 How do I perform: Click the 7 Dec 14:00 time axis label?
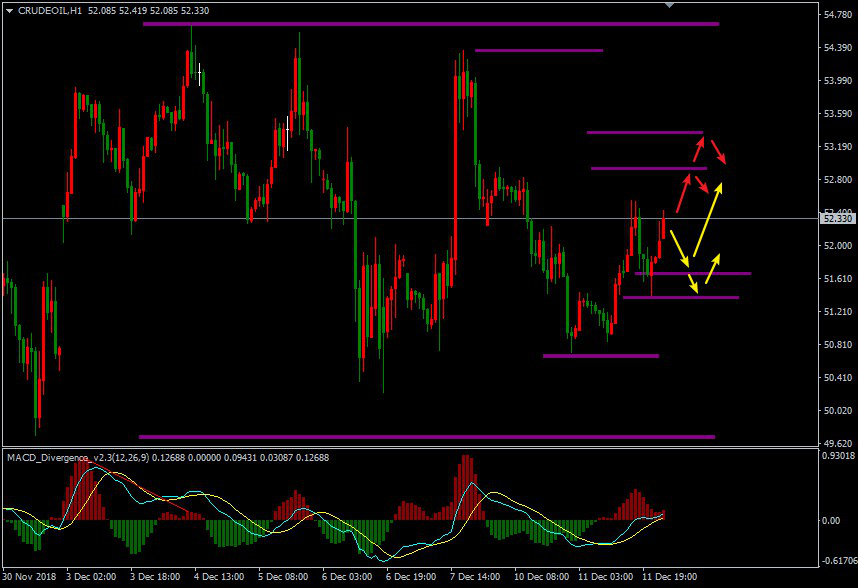click(x=475, y=577)
